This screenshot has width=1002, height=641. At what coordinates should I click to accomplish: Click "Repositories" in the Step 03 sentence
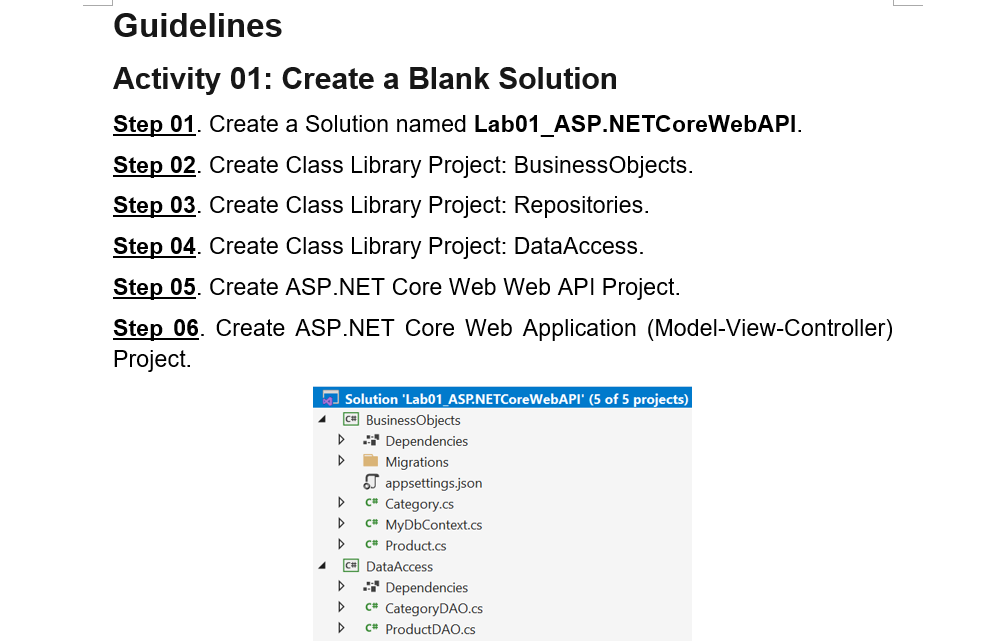click(578, 205)
